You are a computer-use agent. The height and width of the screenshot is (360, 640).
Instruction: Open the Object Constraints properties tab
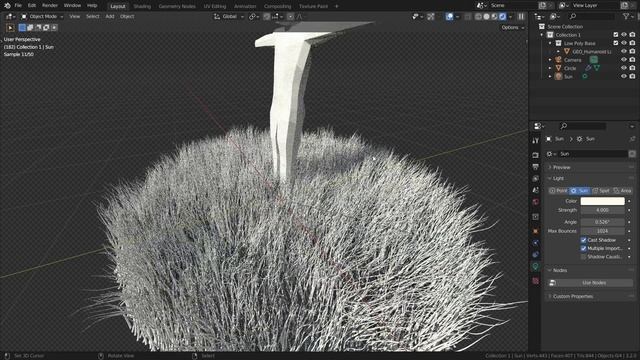pos(536,255)
